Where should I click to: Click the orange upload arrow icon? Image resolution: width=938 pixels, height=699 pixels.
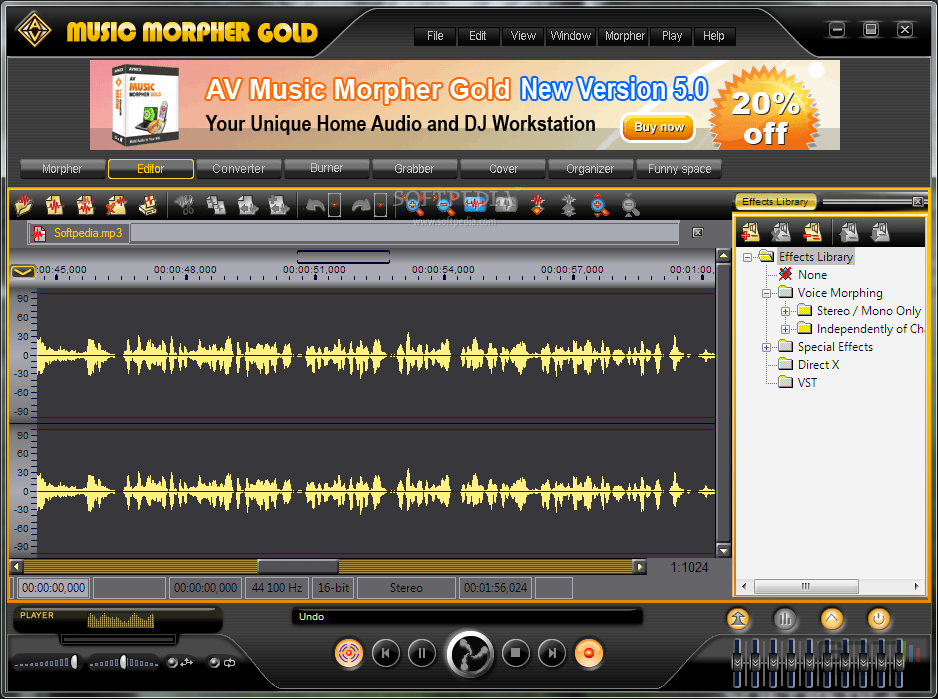tap(738, 619)
